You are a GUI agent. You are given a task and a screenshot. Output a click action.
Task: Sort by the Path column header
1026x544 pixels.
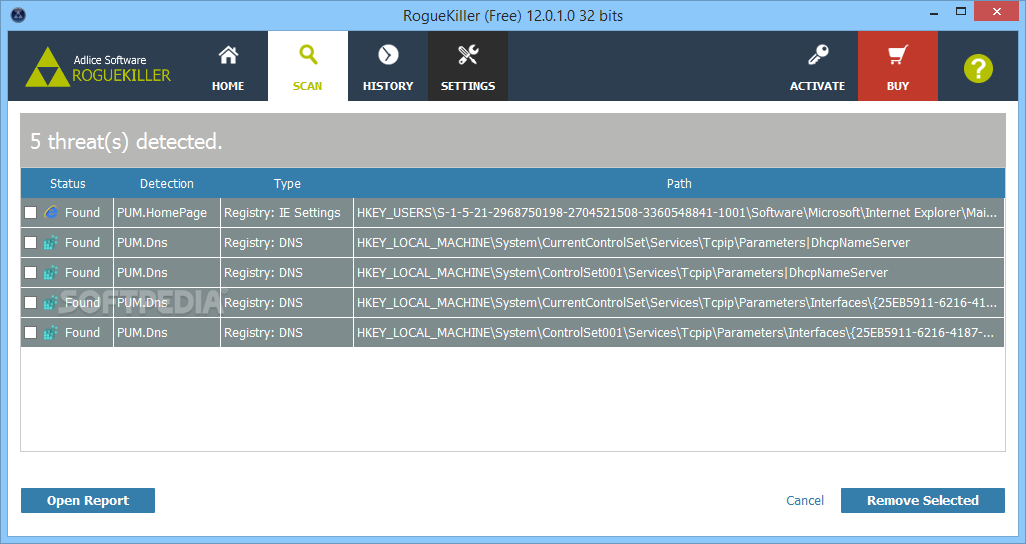pyautogui.click(x=679, y=183)
